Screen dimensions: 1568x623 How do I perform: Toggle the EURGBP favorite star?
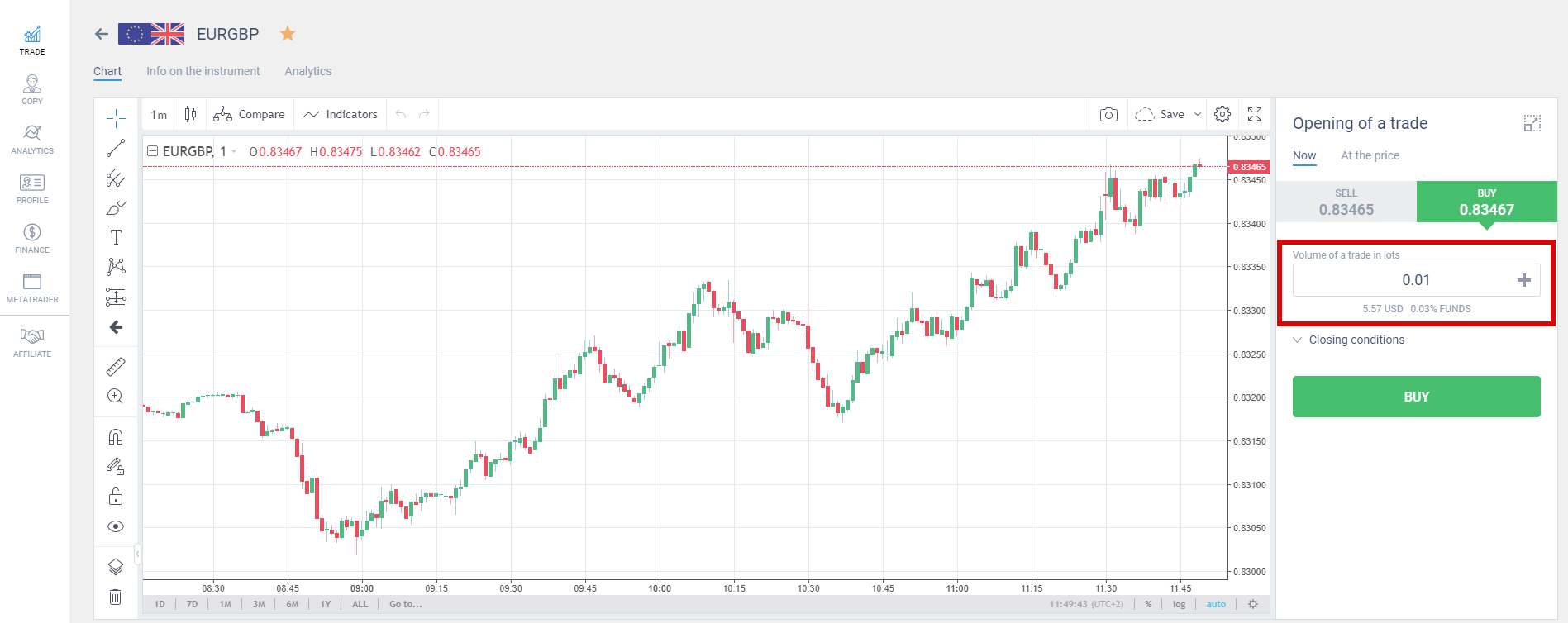coord(288,34)
